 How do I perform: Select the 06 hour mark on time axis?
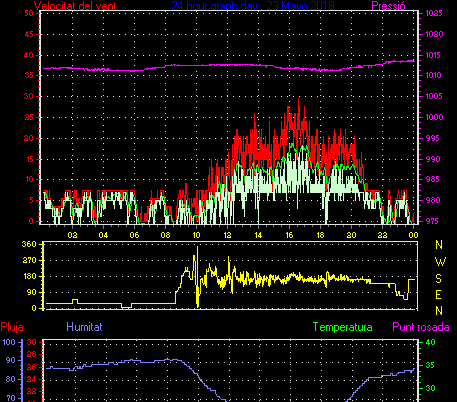pyautogui.click(x=134, y=235)
